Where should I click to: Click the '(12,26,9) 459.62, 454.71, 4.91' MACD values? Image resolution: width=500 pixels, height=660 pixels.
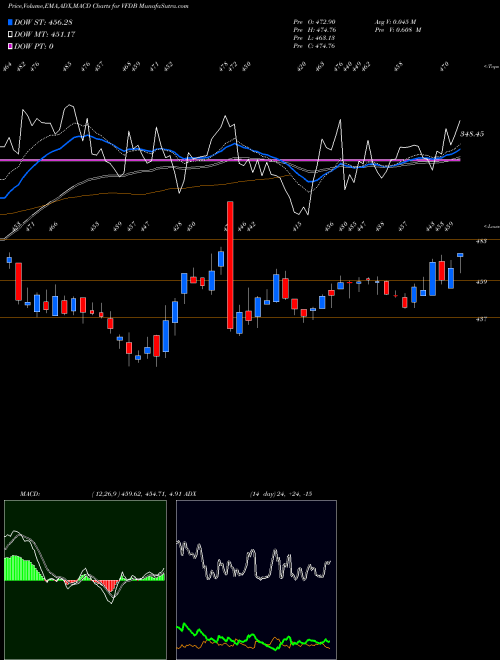[135, 494]
